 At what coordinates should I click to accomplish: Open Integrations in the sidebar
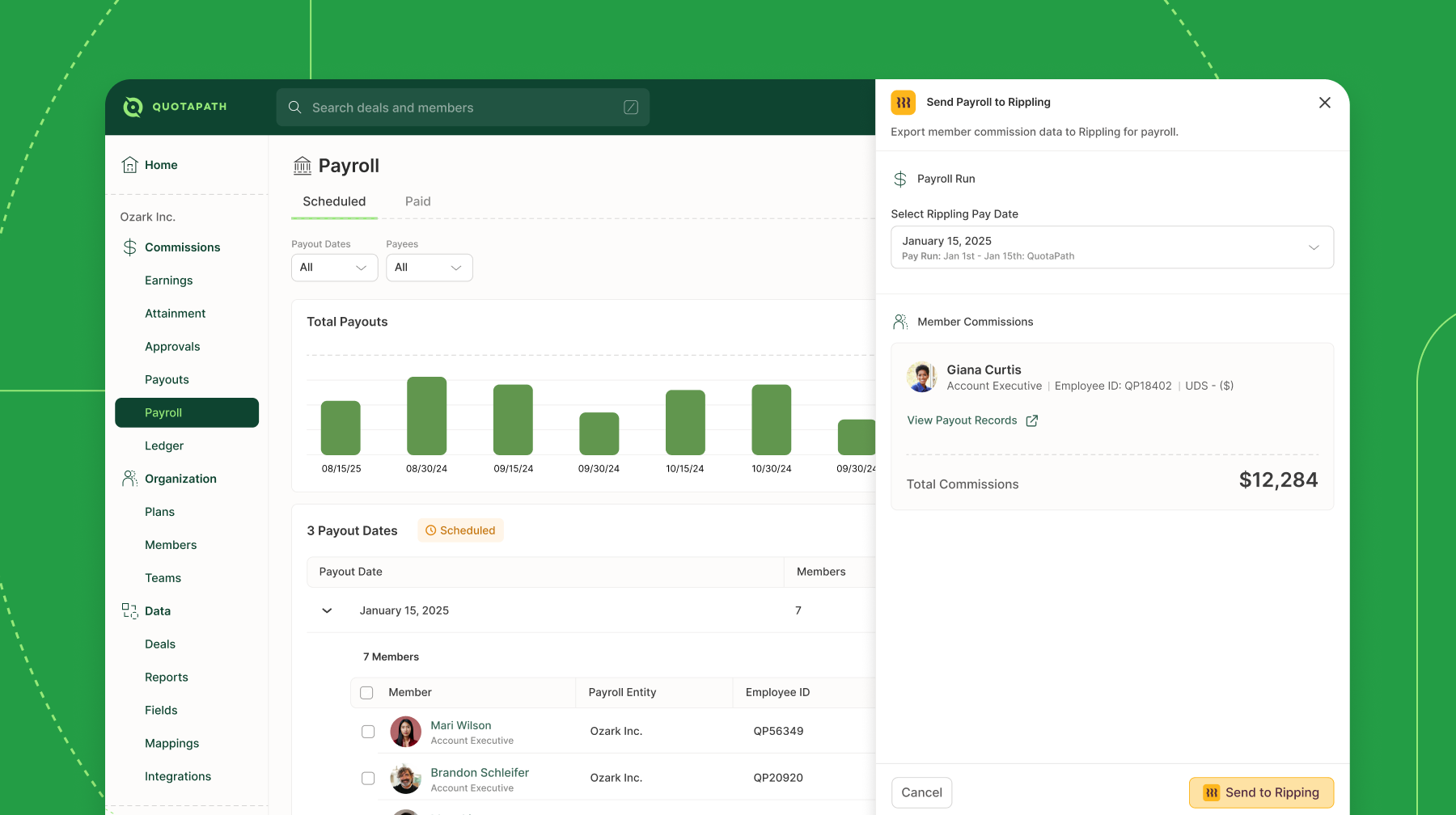178,776
